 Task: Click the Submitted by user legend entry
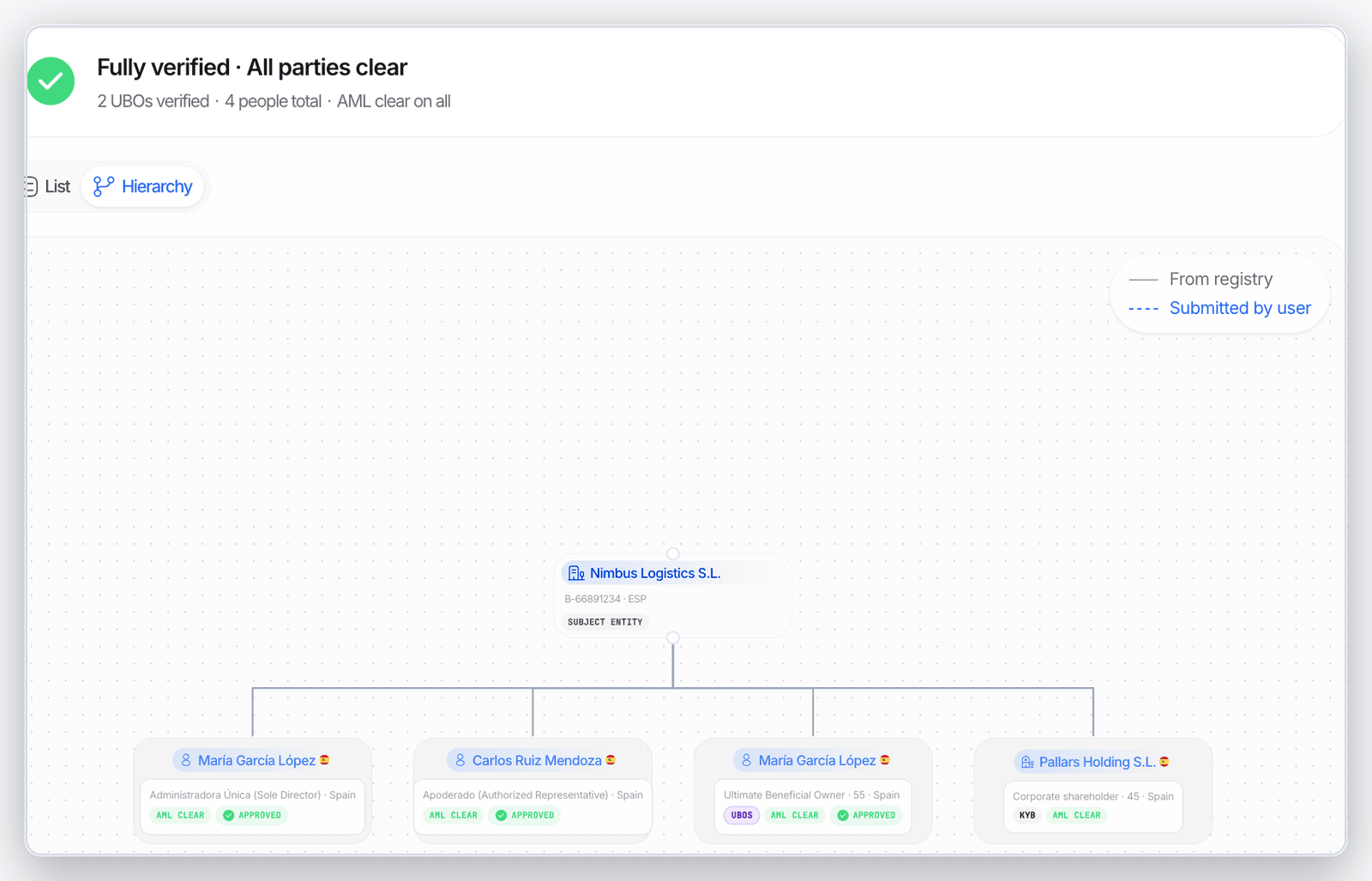pyautogui.click(x=1219, y=308)
